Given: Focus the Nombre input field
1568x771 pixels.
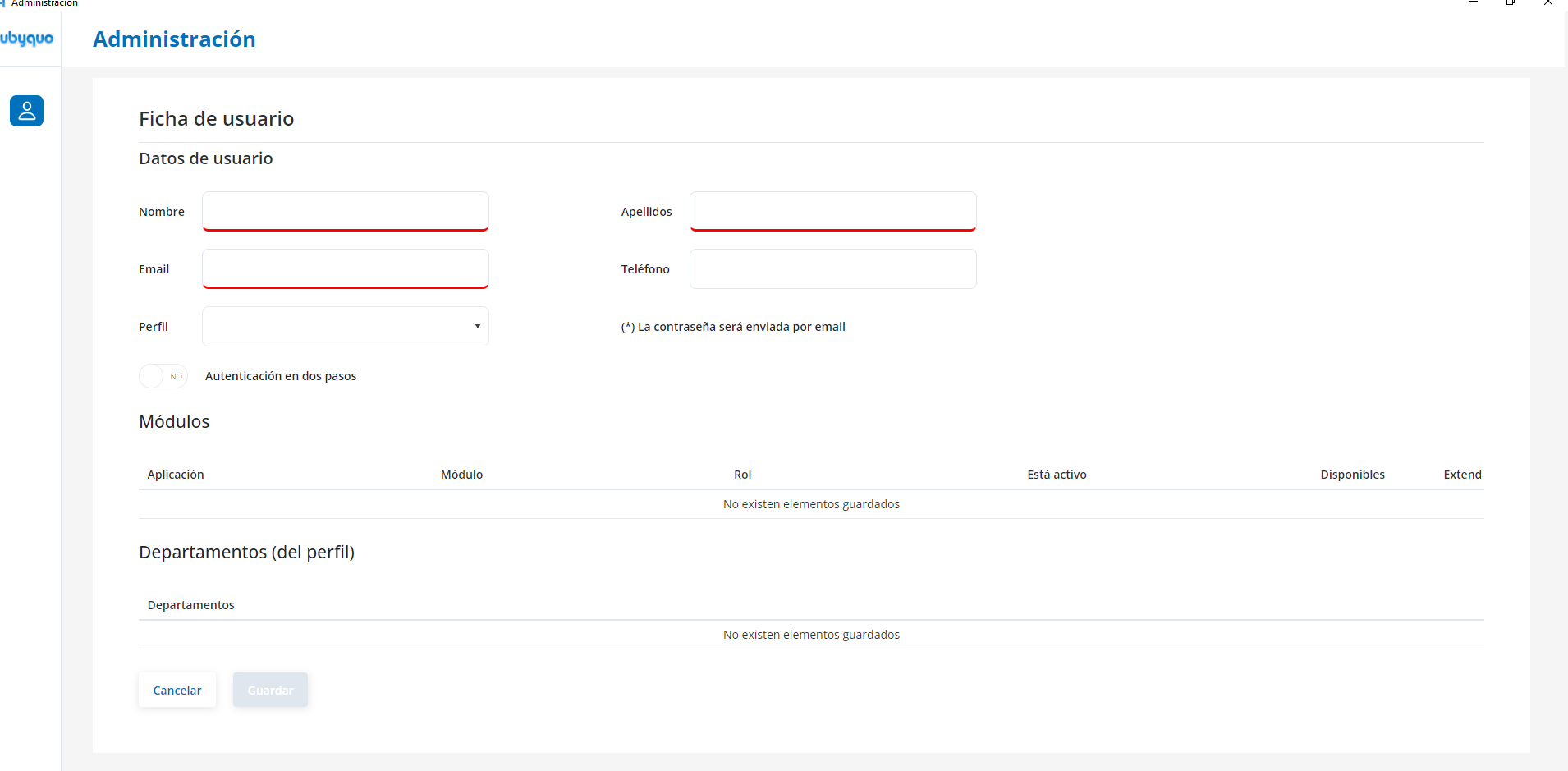Looking at the screenshot, I should [346, 211].
